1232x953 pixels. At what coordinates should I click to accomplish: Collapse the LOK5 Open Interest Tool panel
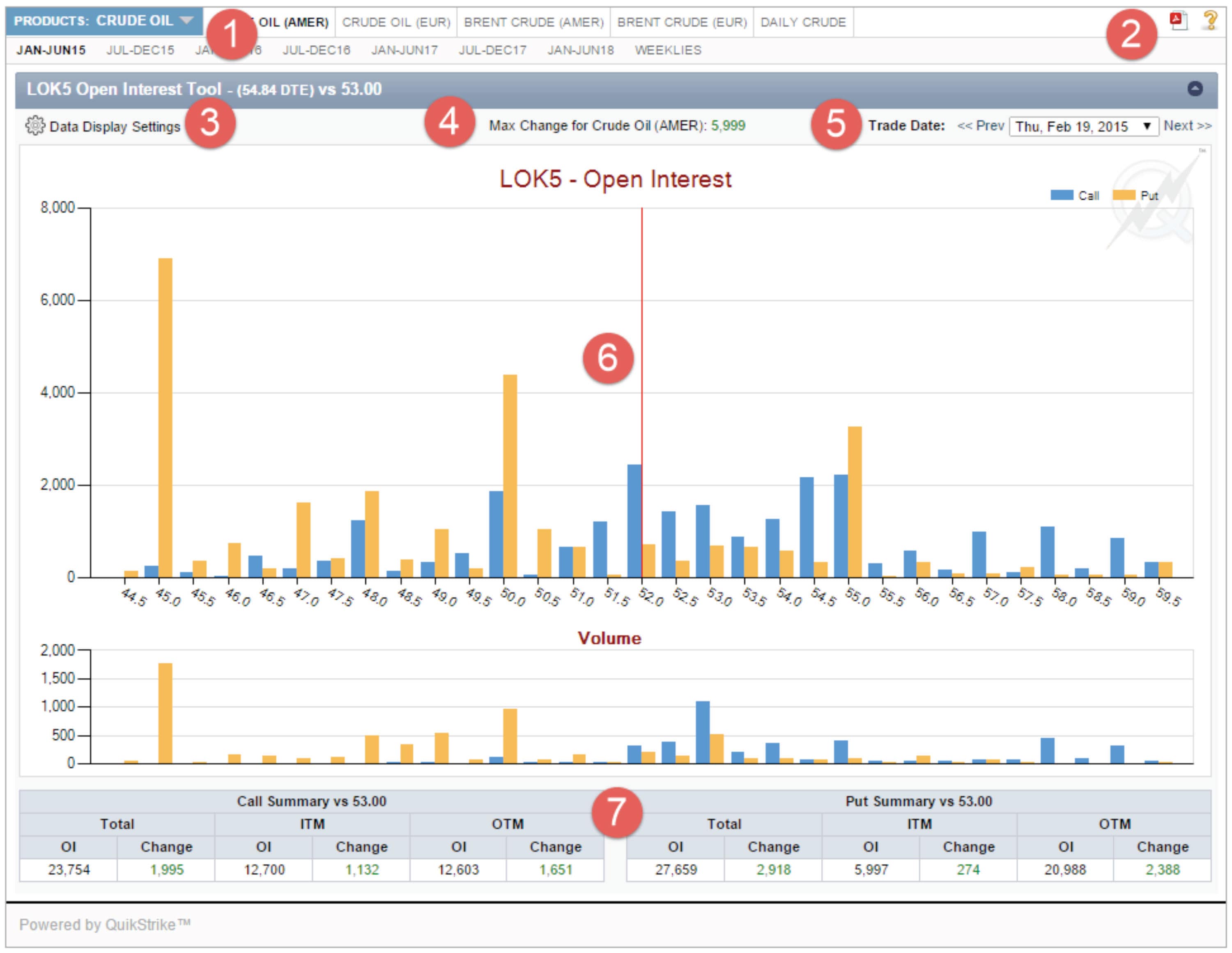1195,89
